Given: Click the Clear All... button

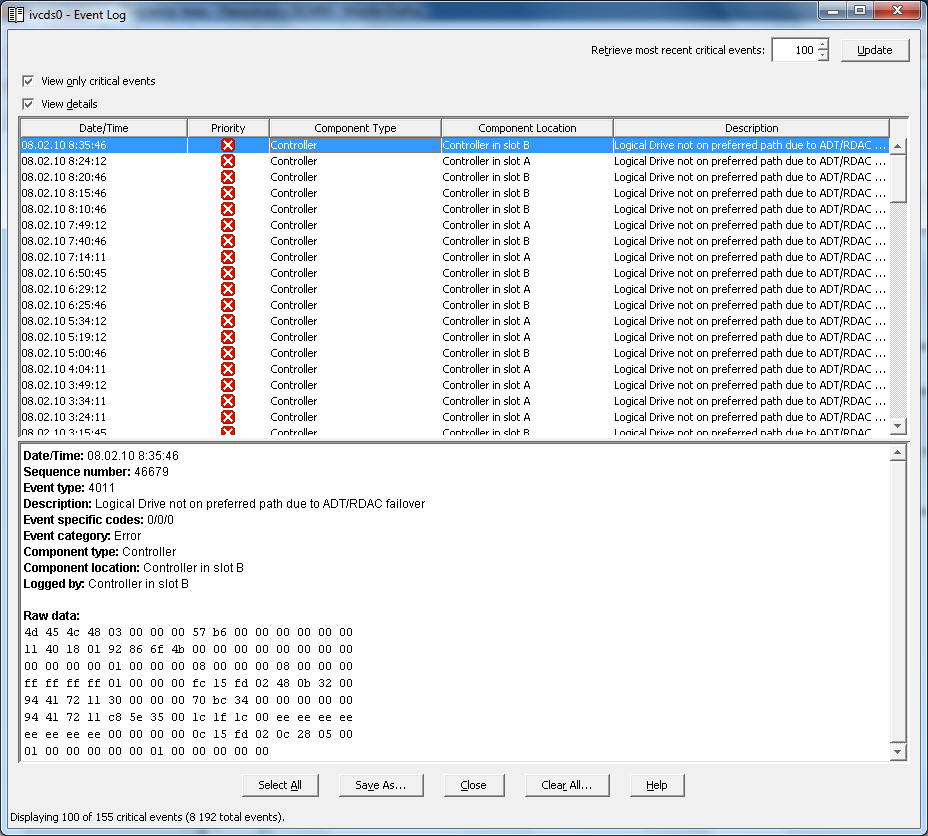Looking at the screenshot, I should [x=567, y=785].
